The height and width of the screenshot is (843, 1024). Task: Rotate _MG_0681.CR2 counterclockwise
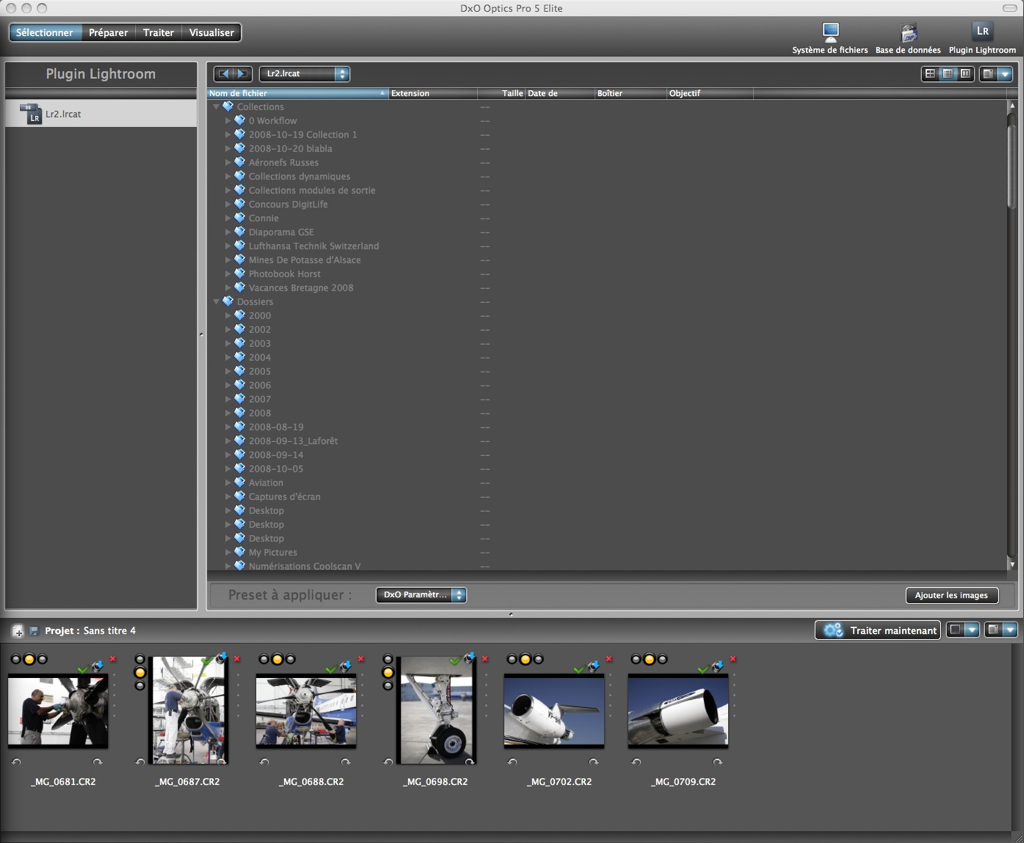[16, 761]
